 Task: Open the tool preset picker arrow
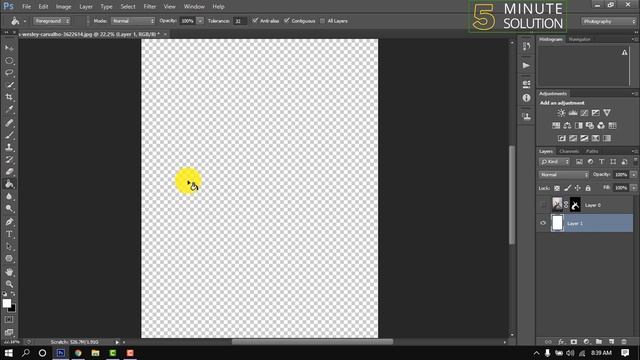(24, 21)
